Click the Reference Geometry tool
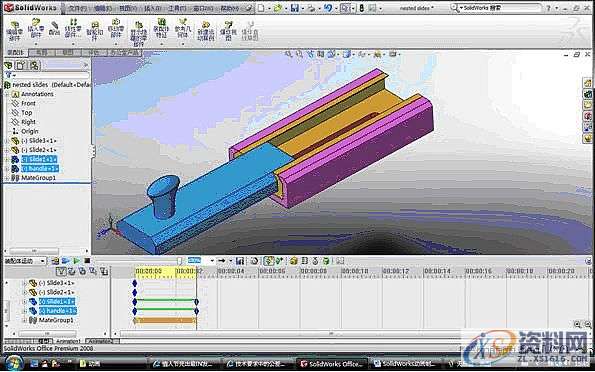595x372 pixels. coord(183,28)
